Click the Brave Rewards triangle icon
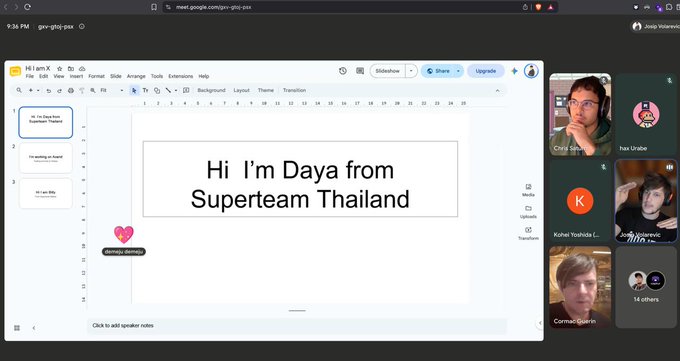 tap(550, 7)
